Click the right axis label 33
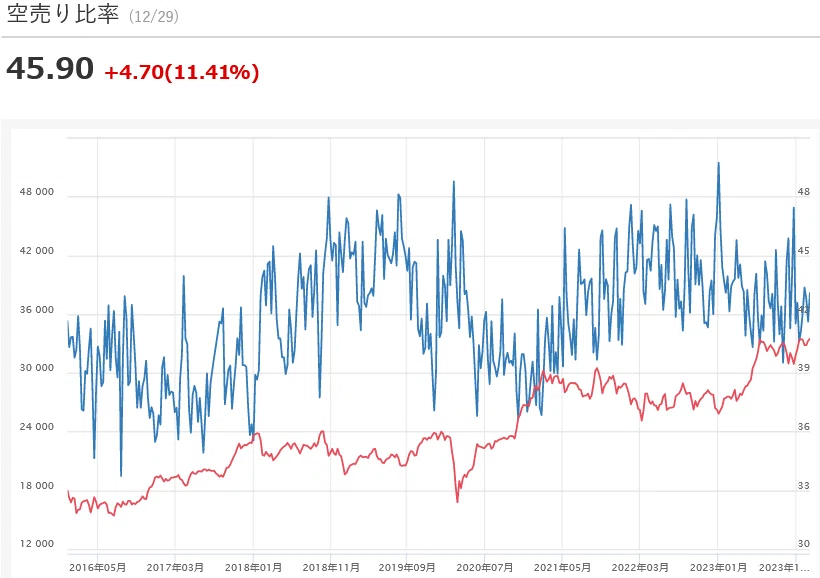Screen dimensions: 820x578 (804, 486)
